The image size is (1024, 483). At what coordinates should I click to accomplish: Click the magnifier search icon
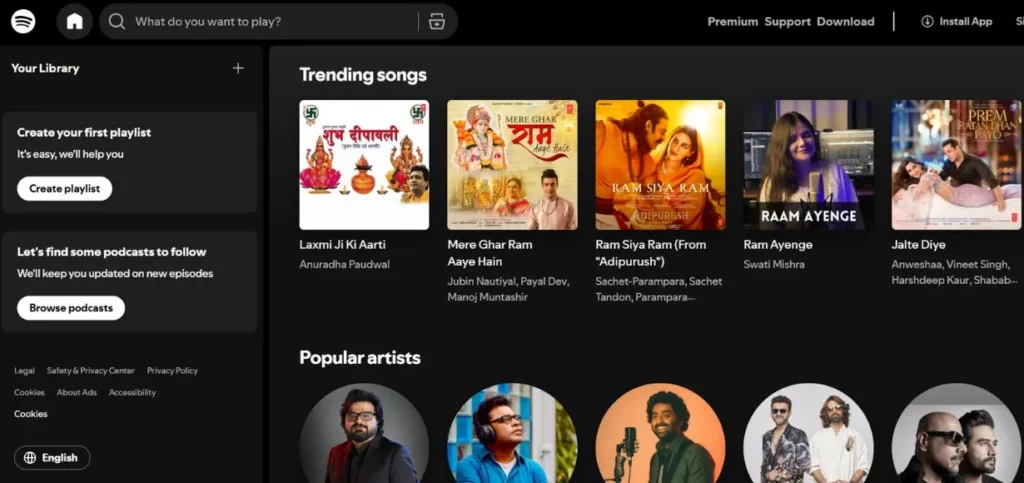[117, 22]
